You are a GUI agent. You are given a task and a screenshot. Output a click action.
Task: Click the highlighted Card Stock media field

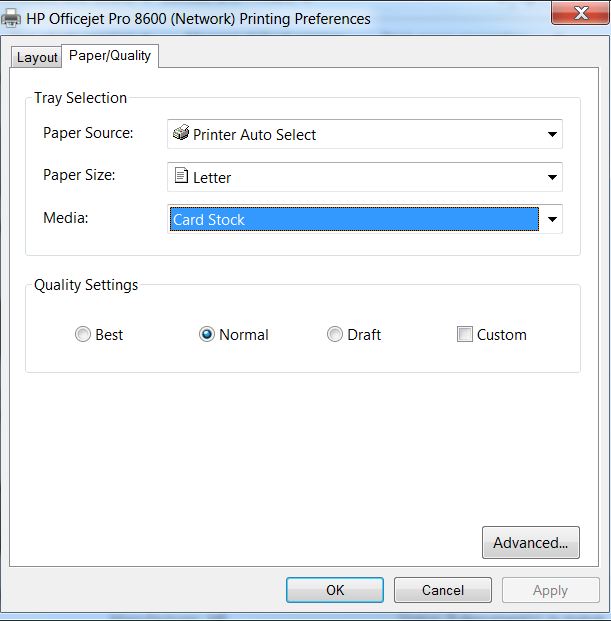click(x=354, y=219)
